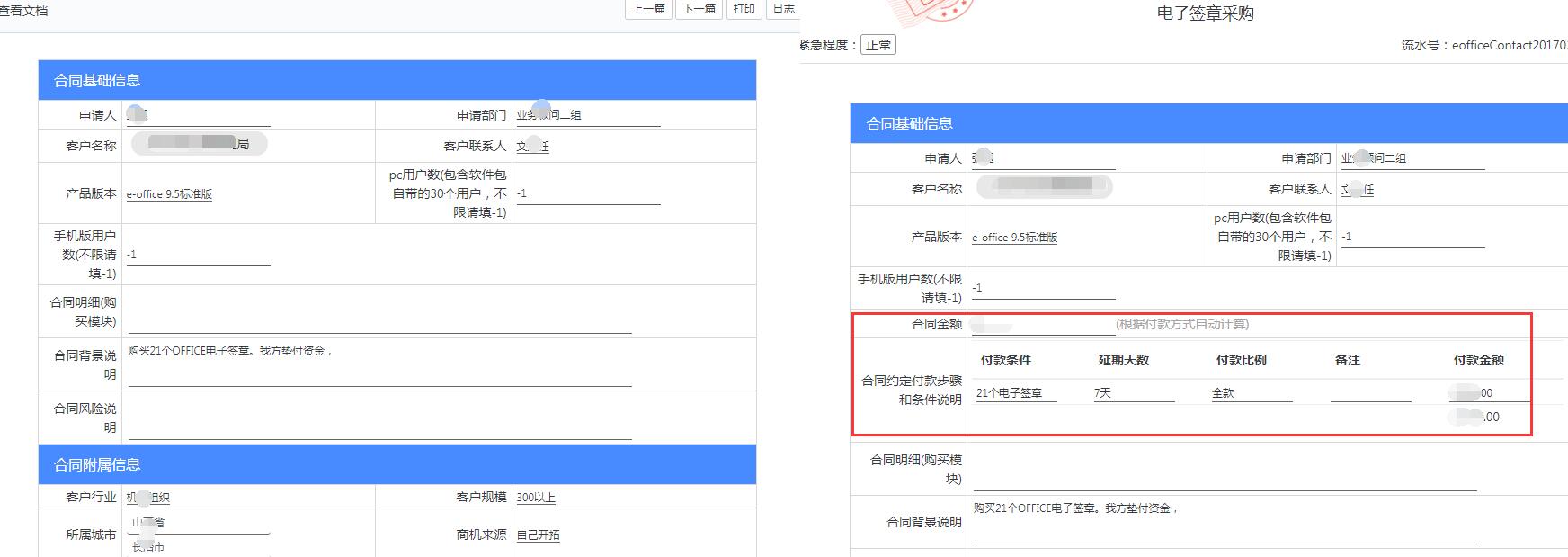Screen dimensions: 1568x557
Task: Select the 延期天数 value 7天
Action: 1133,393
